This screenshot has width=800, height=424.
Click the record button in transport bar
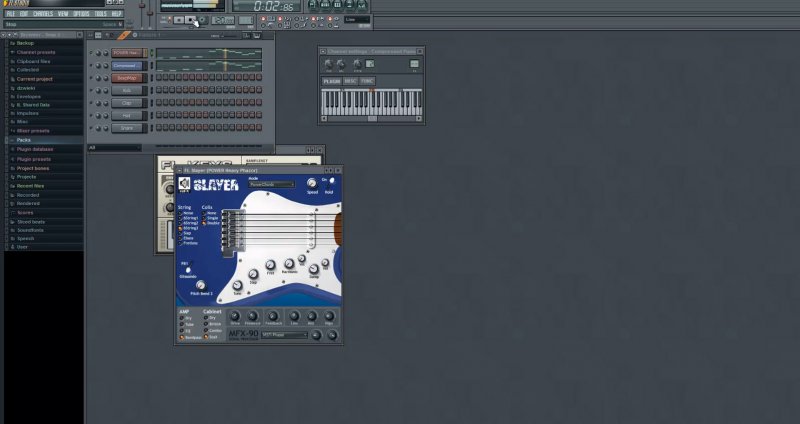click(202, 20)
